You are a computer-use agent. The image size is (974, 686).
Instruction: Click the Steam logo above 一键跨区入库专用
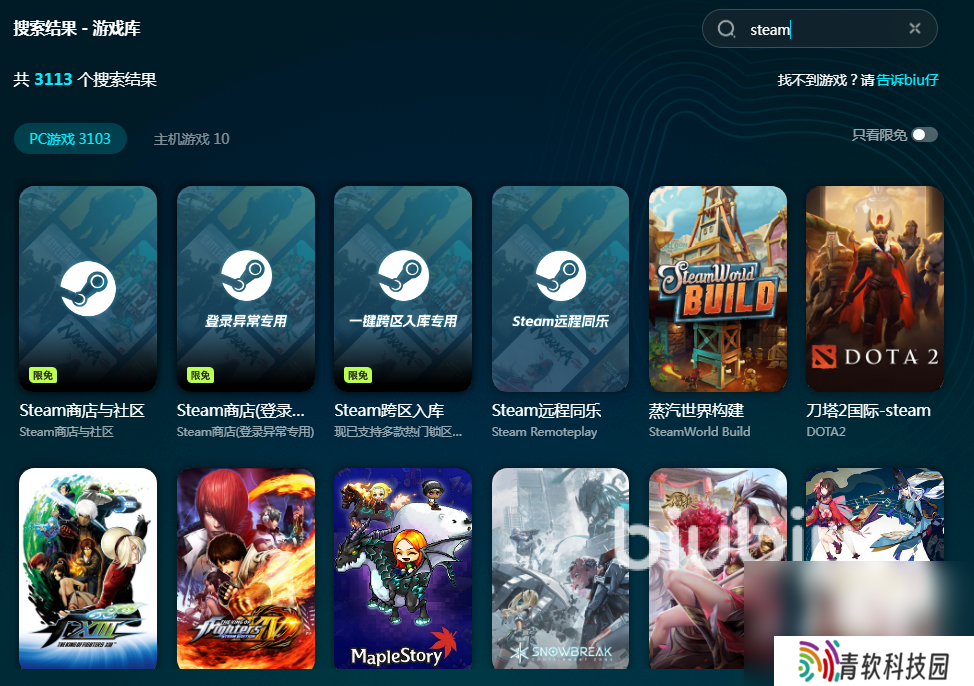(x=404, y=276)
